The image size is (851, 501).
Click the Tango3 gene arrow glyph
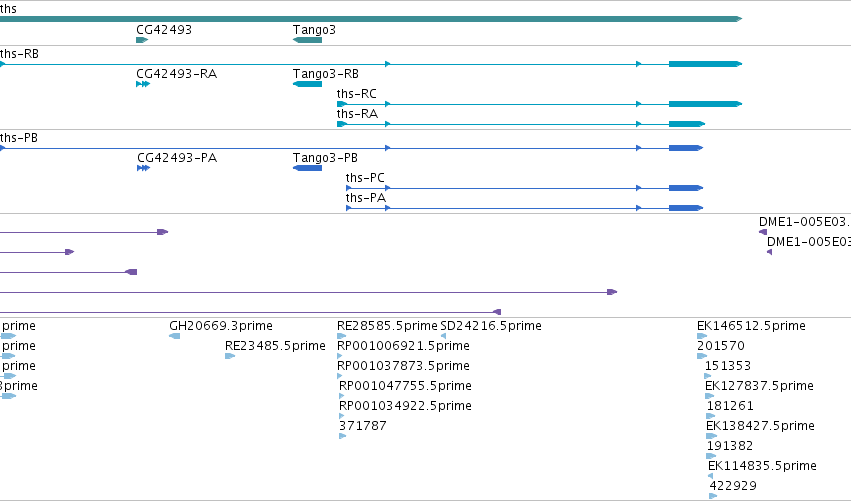pyautogui.click(x=307, y=40)
